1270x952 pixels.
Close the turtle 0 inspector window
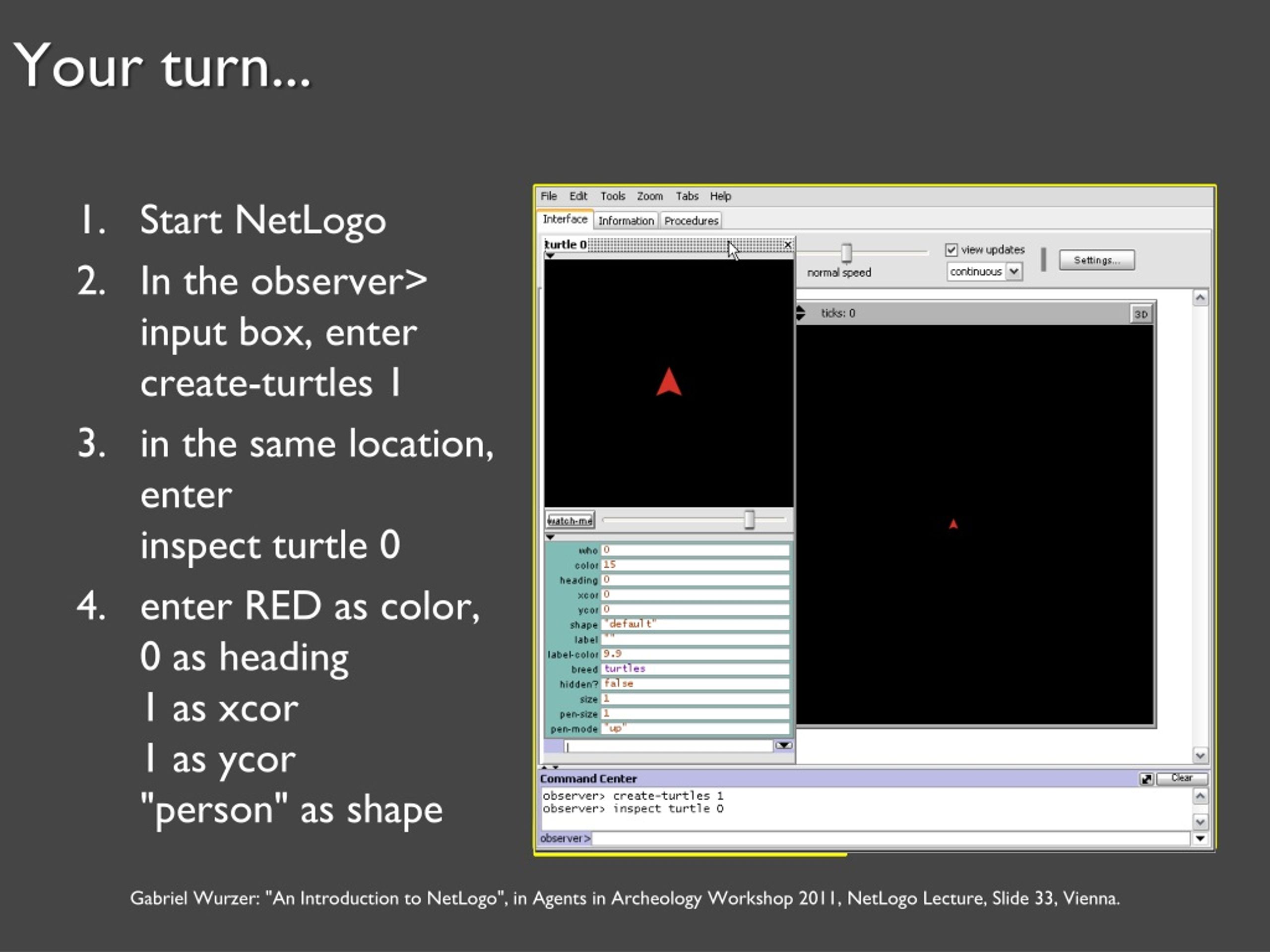tap(788, 245)
